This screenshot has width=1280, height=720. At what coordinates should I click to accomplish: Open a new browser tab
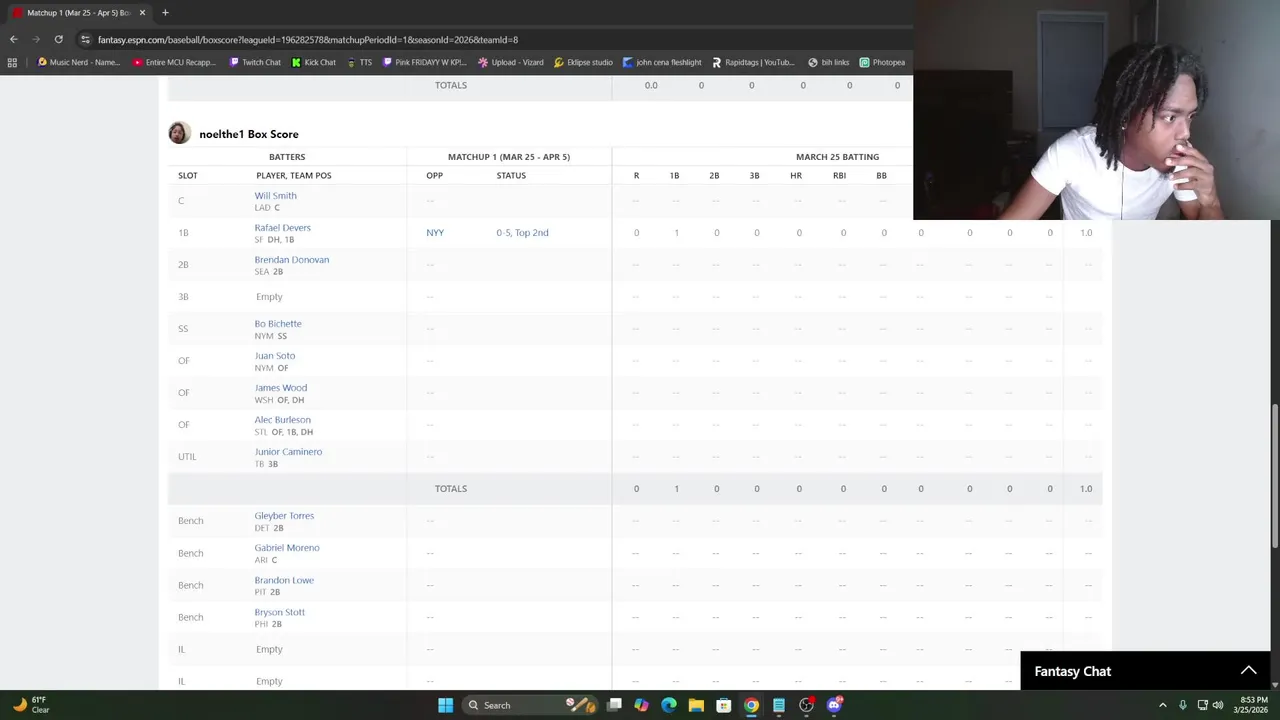[165, 12]
